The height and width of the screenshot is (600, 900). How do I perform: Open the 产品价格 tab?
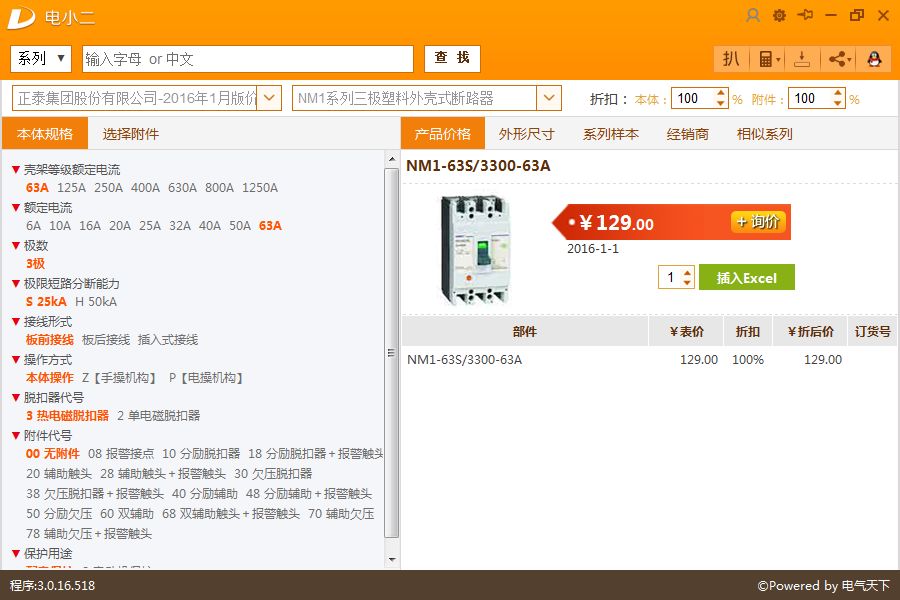(443, 134)
